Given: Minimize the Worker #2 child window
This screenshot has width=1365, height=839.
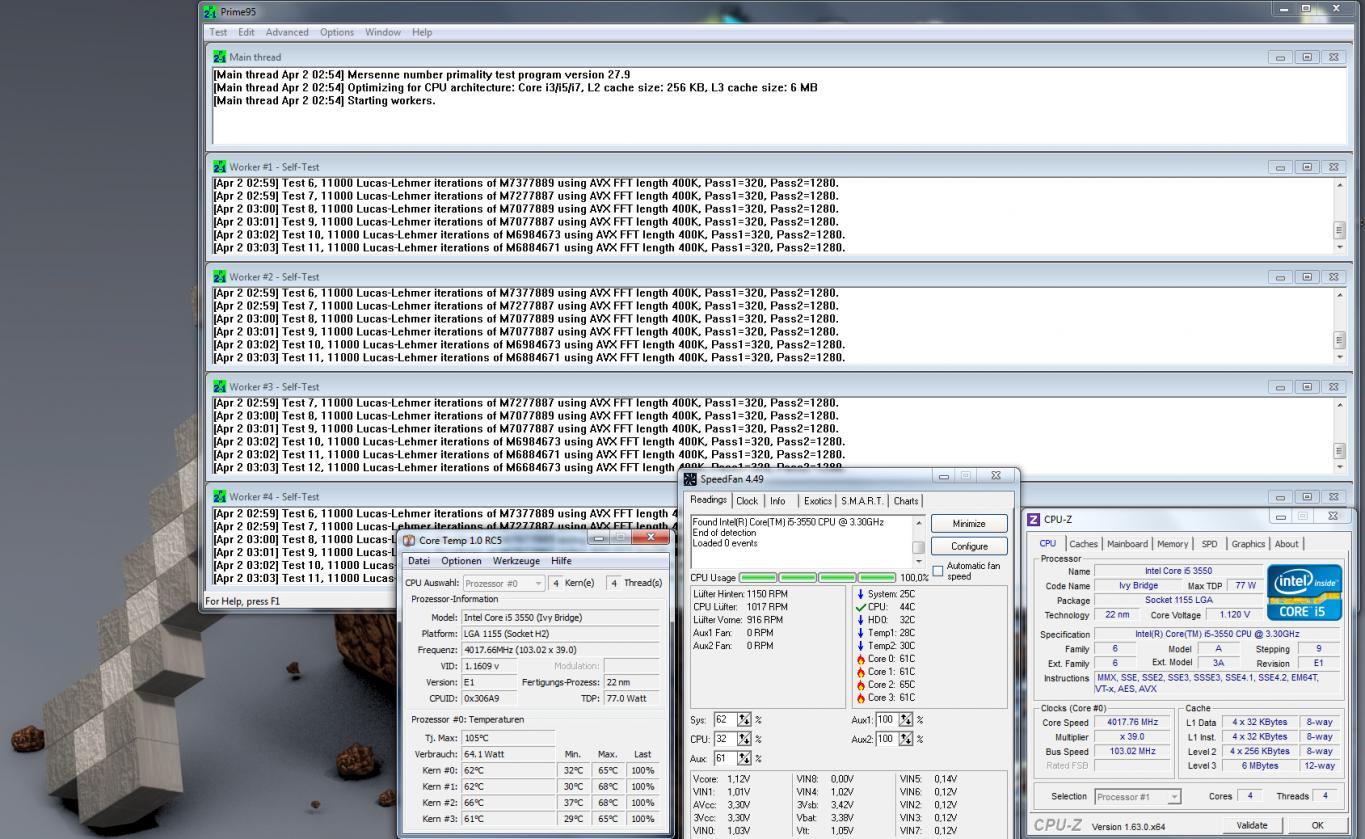Looking at the screenshot, I should point(1283,277).
